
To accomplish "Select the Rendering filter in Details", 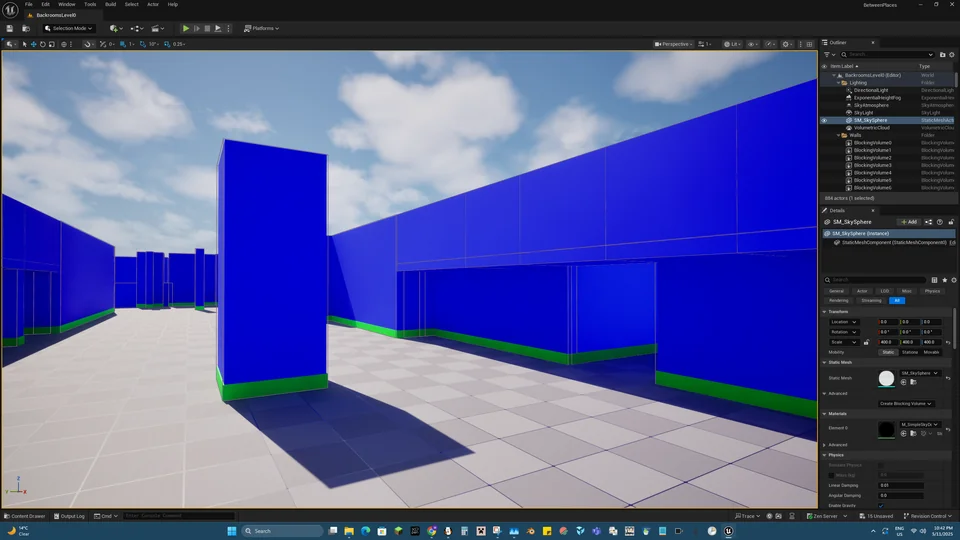I will [x=838, y=301].
